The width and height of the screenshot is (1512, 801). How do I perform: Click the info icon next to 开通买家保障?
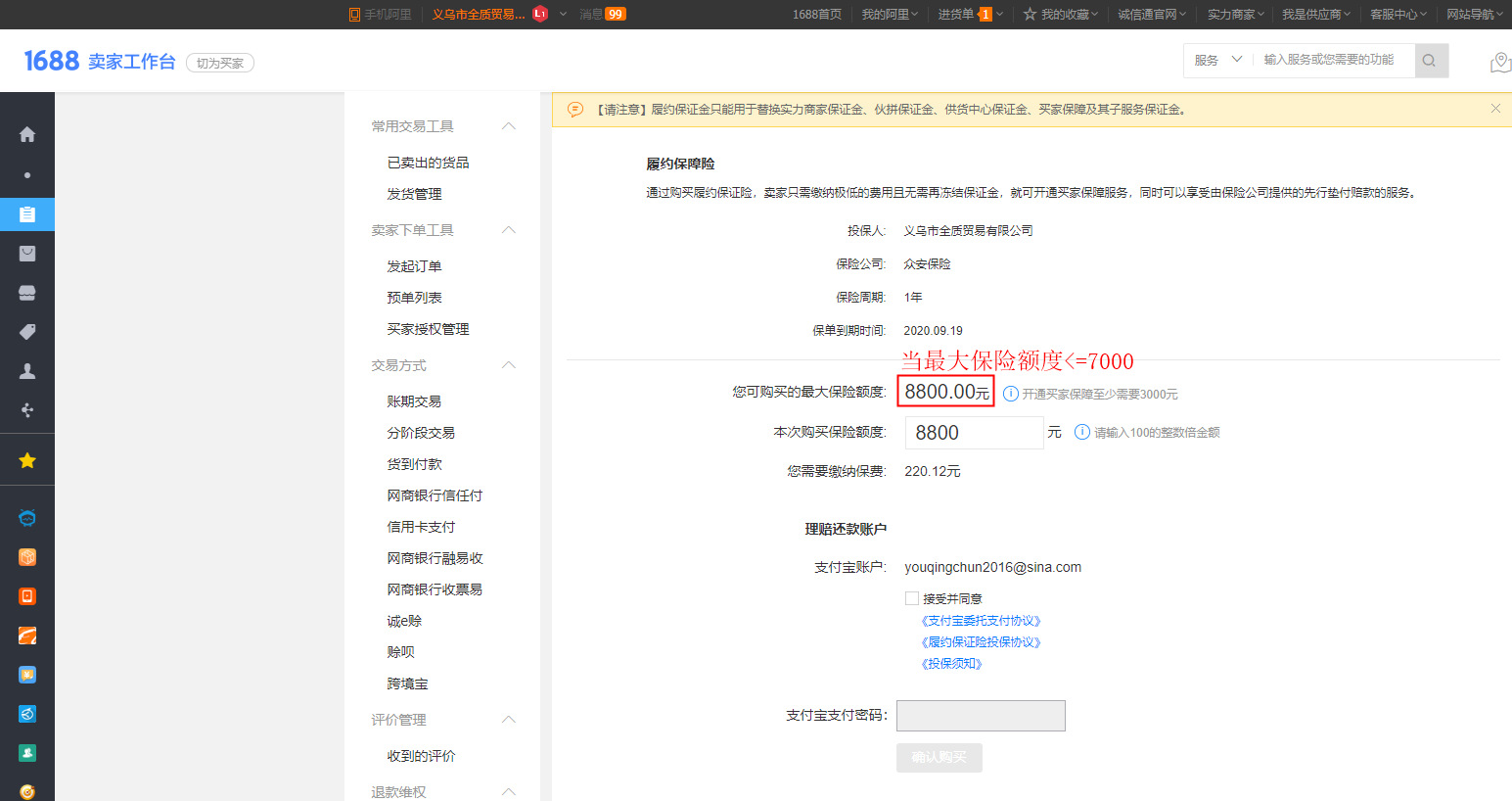(x=1011, y=394)
